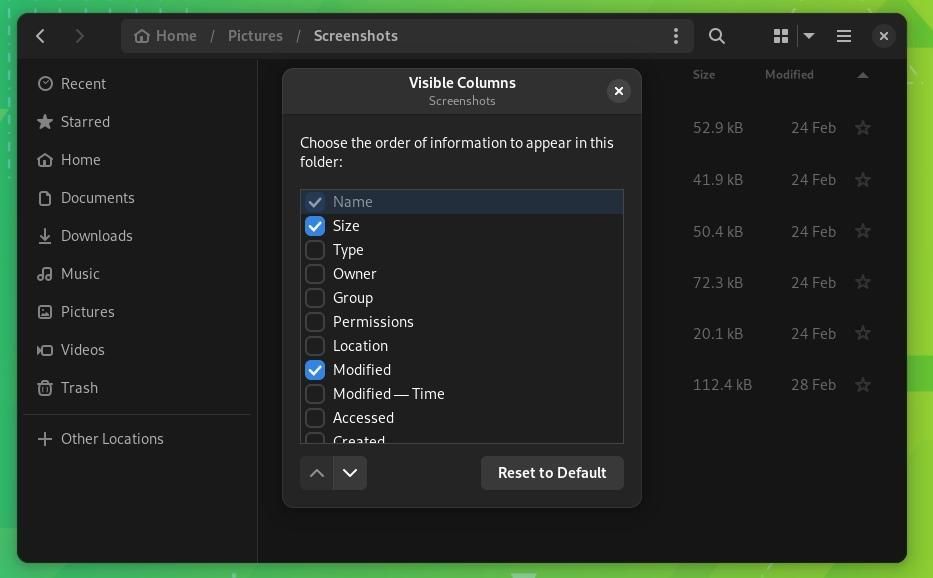Open the hamburger main menu
This screenshot has height=578, width=933.
coord(843,35)
